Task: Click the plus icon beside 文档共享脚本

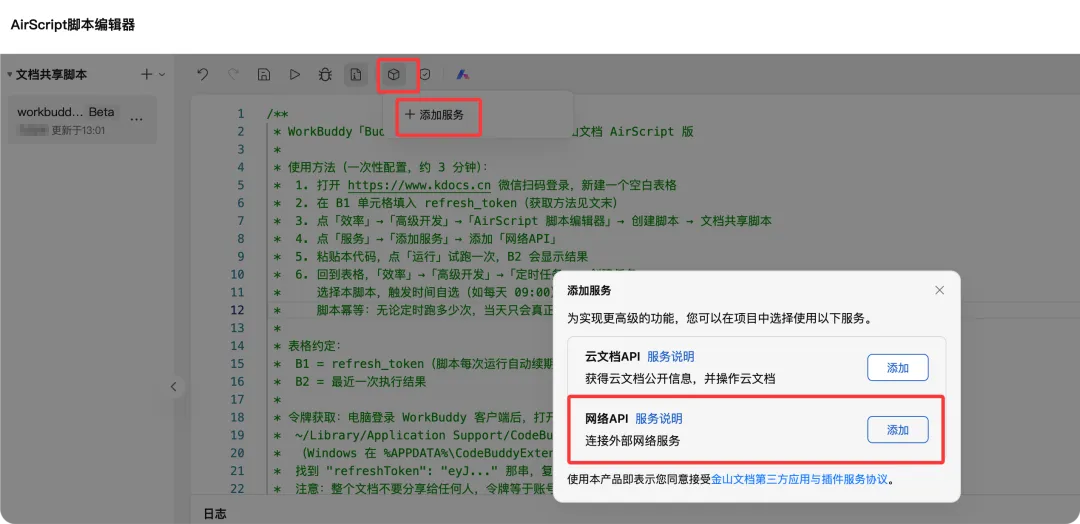Action: pyautogui.click(x=147, y=74)
